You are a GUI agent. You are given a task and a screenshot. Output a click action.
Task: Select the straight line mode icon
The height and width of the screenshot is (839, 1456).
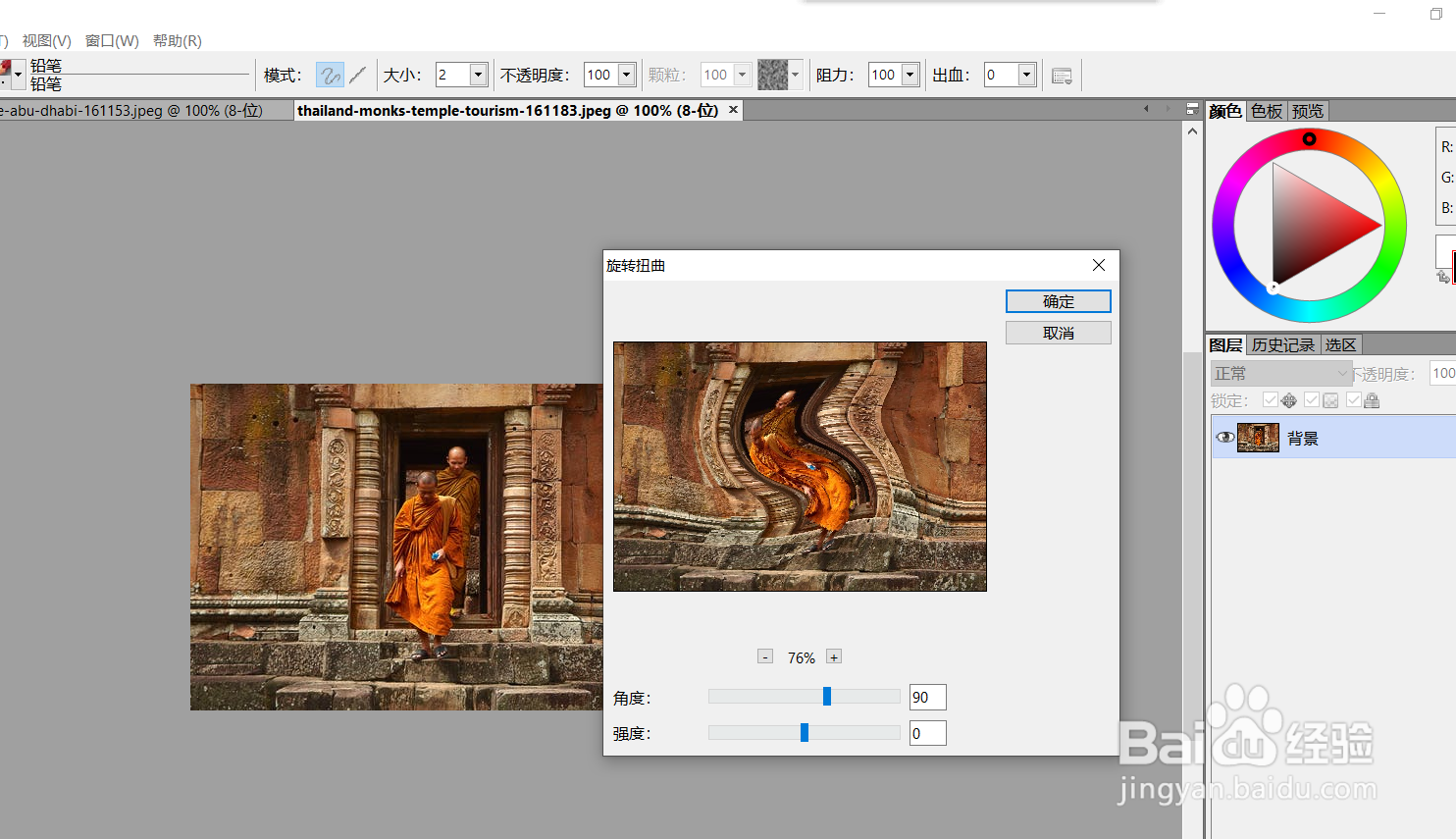[358, 76]
